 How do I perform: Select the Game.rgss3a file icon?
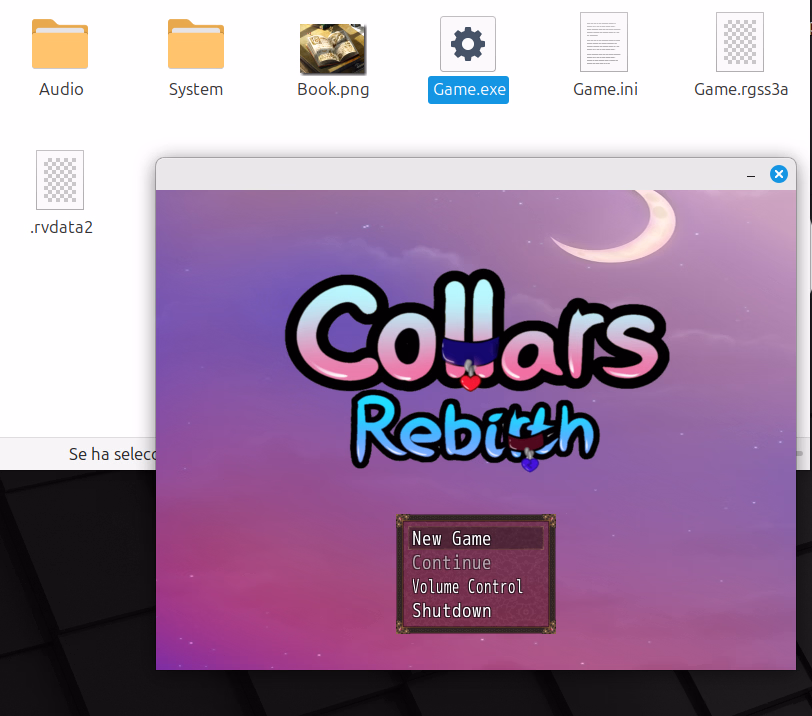tap(740, 42)
